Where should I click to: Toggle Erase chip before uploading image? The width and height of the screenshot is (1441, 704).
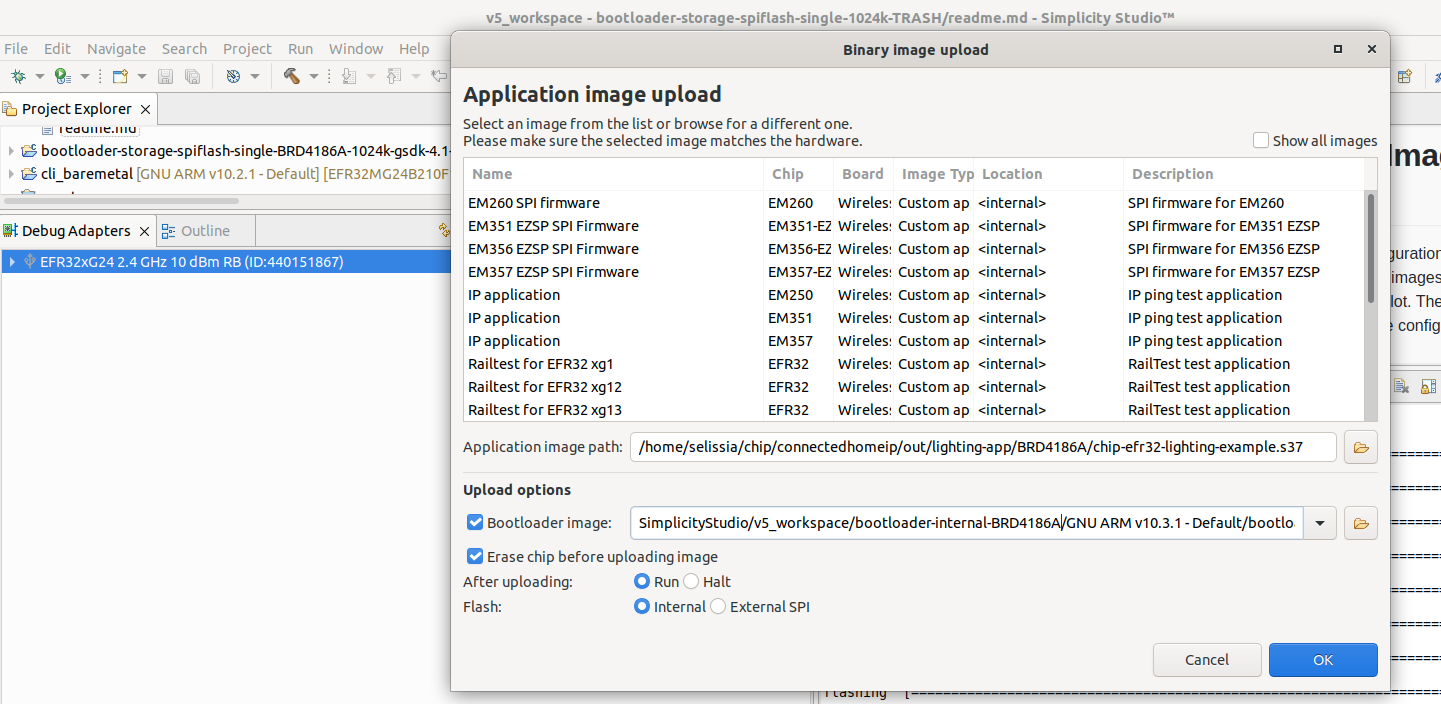click(x=475, y=557)
